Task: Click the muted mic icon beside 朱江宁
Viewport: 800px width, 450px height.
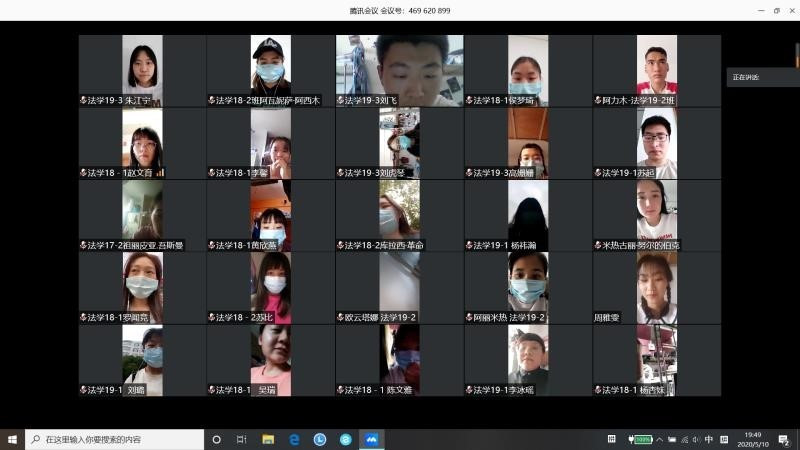Action: [x=84, y=100]
